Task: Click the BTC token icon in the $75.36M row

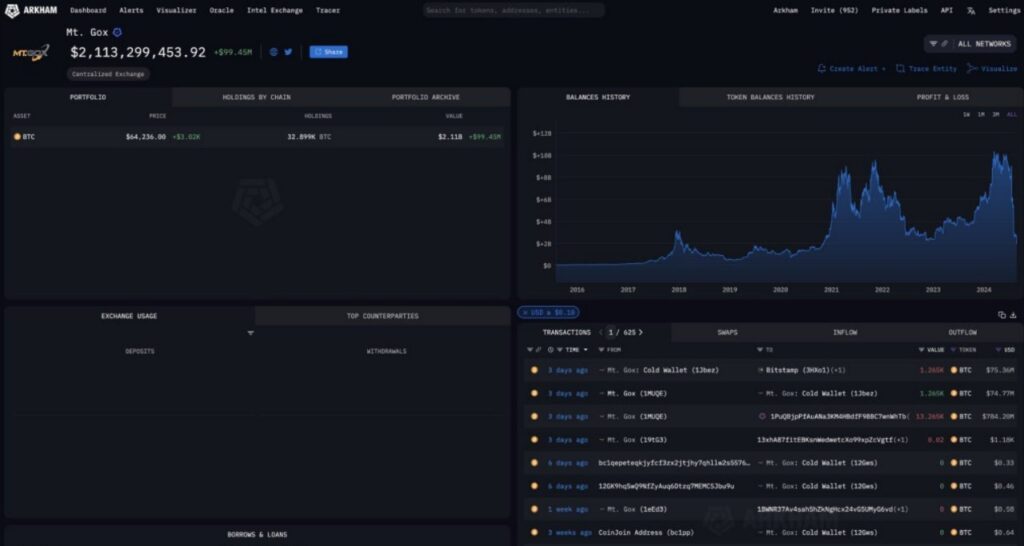Action: click(x=953, y=370)
